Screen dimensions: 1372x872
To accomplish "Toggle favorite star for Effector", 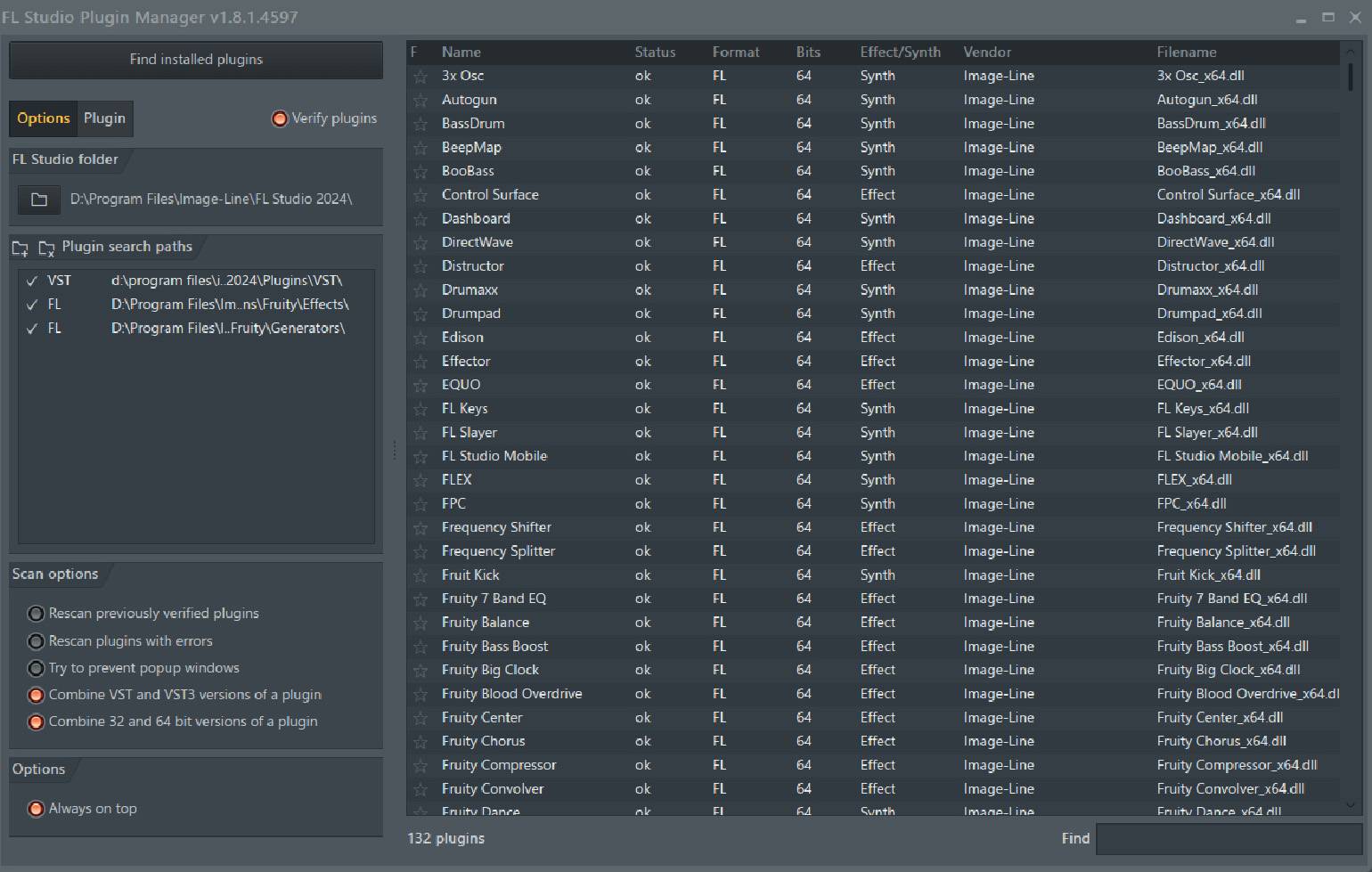I will point(420,362).
